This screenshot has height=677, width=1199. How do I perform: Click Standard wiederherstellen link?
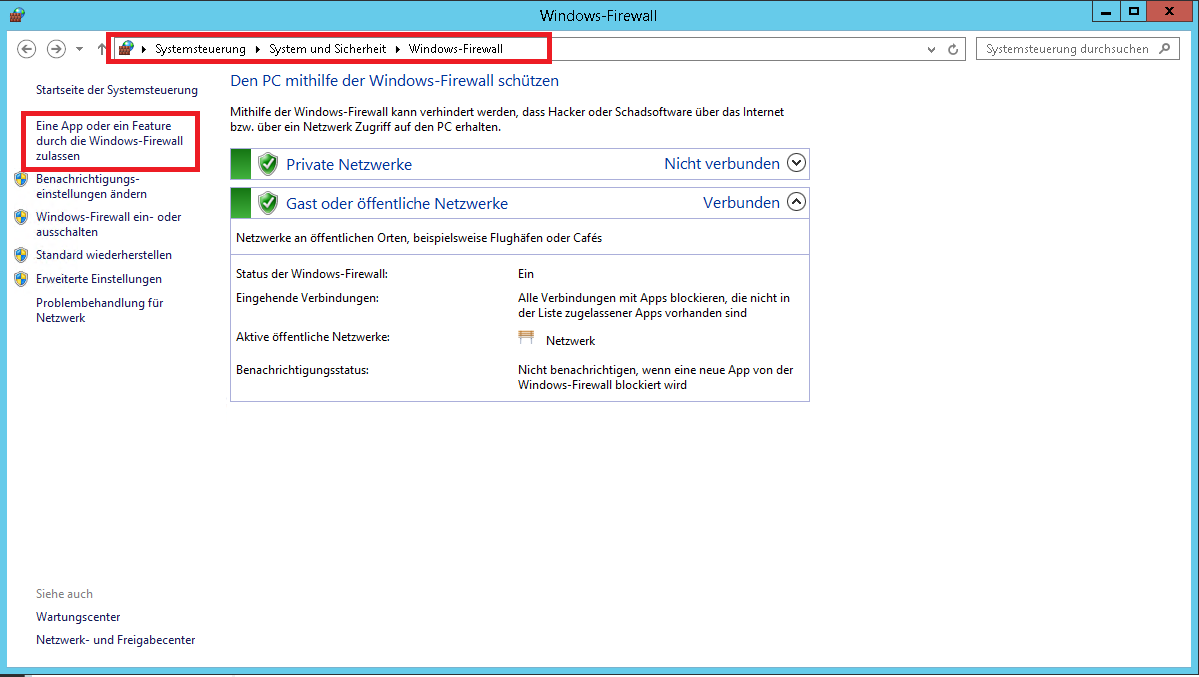click(104, 255)
